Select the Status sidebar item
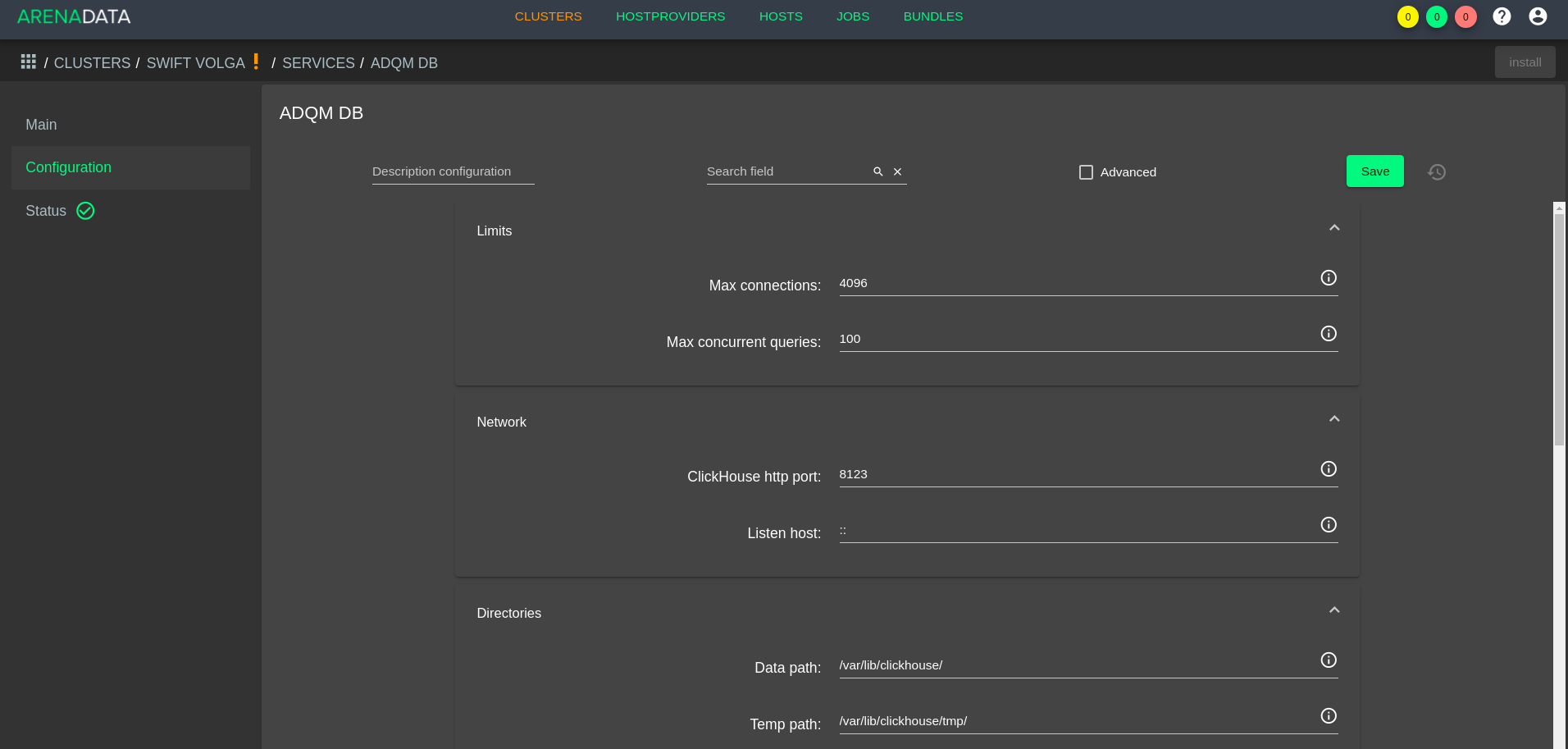This screenshot has width=1568, height=749. 131,211
